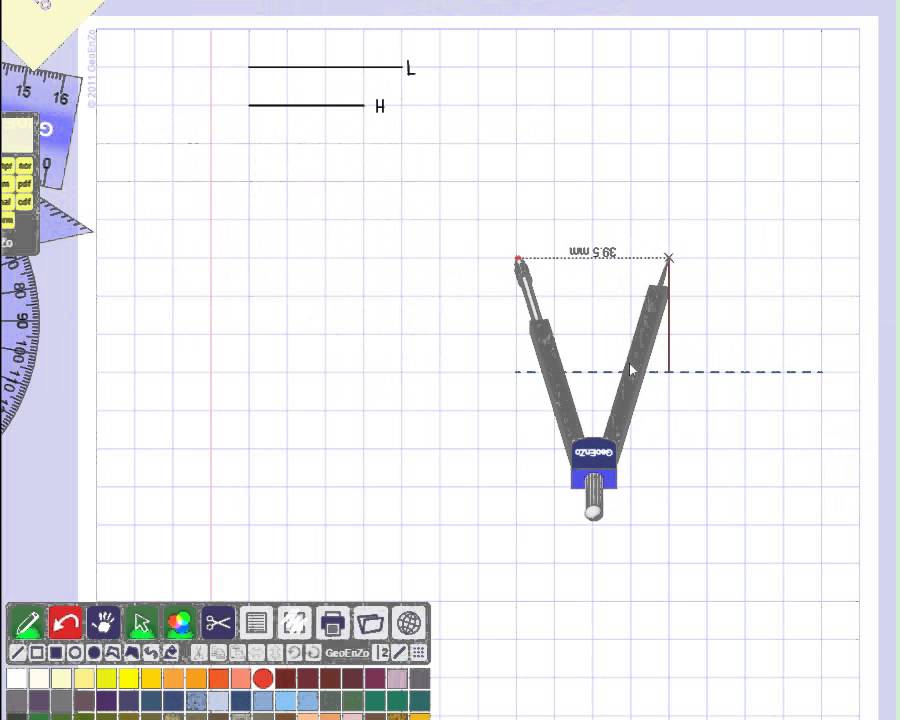The width and height of the screenshot is (900, 720).
Task: Click the rotate clockwise icon
Action: tap(313, 653)
